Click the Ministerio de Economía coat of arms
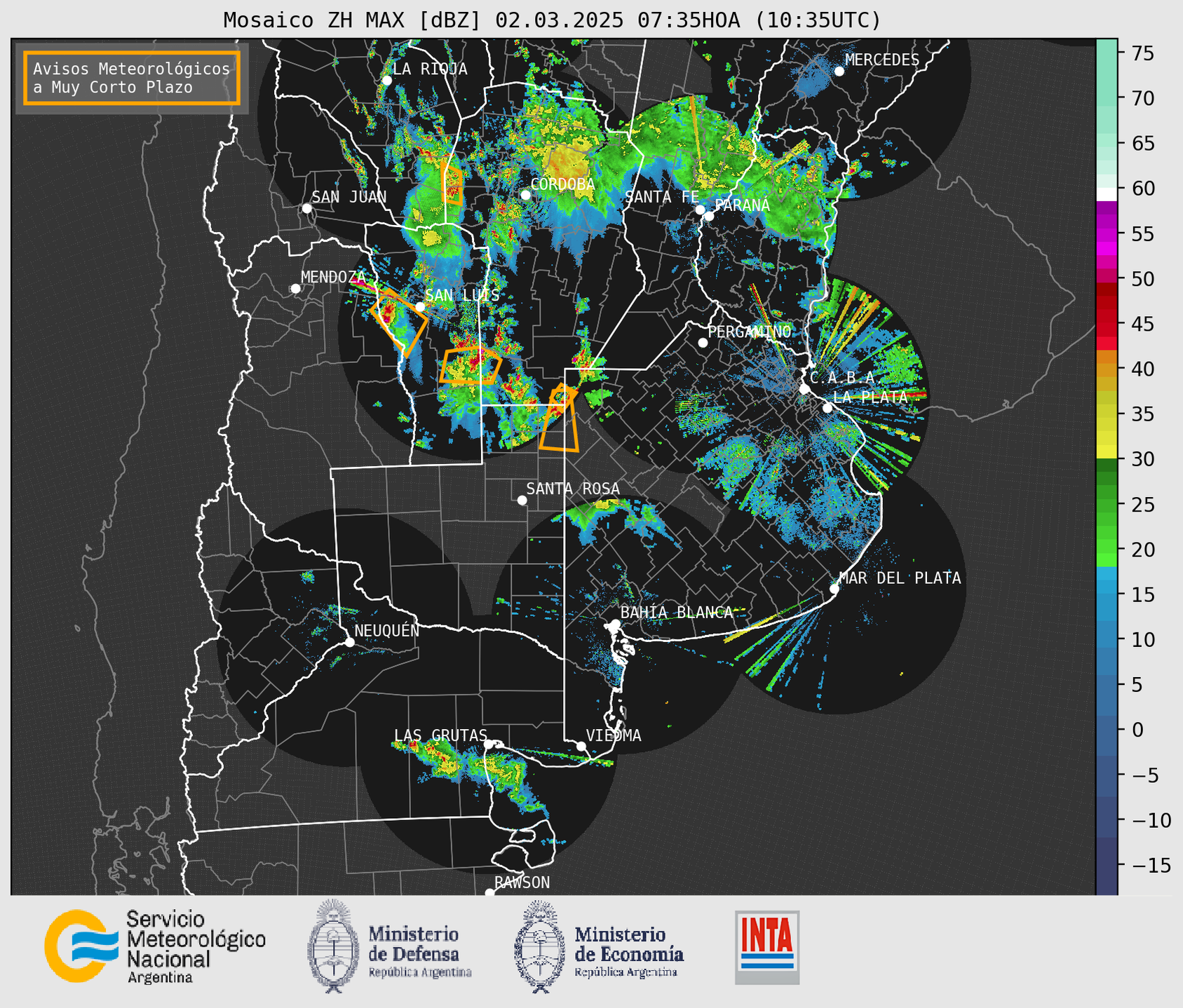Viewport: 1183px width, 1008px height. click(x=539, y=946)
